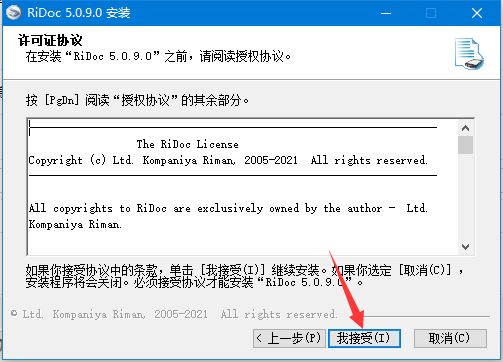Click the 取消(C) button

point(450,338)
